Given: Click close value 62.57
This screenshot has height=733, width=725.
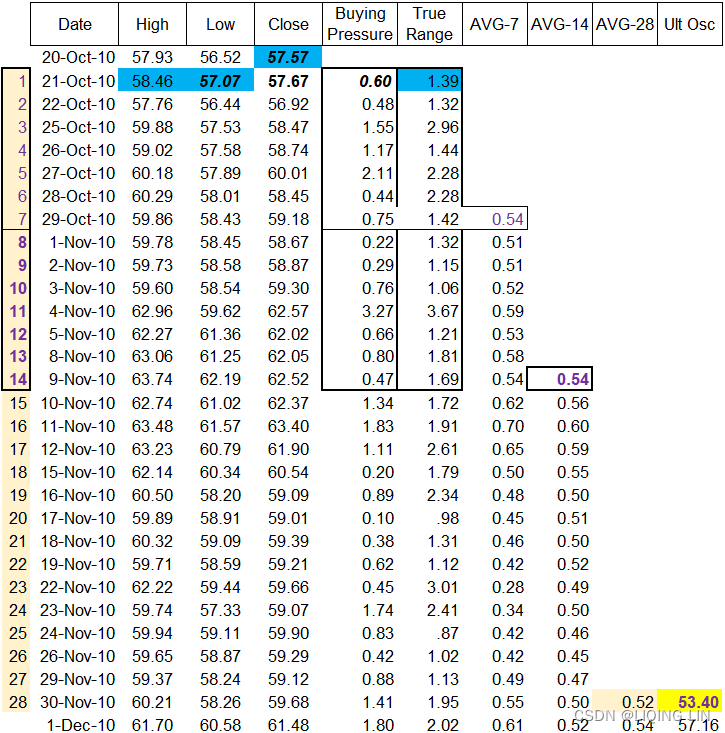Looking at the screenshot, I should pos(288,311).
